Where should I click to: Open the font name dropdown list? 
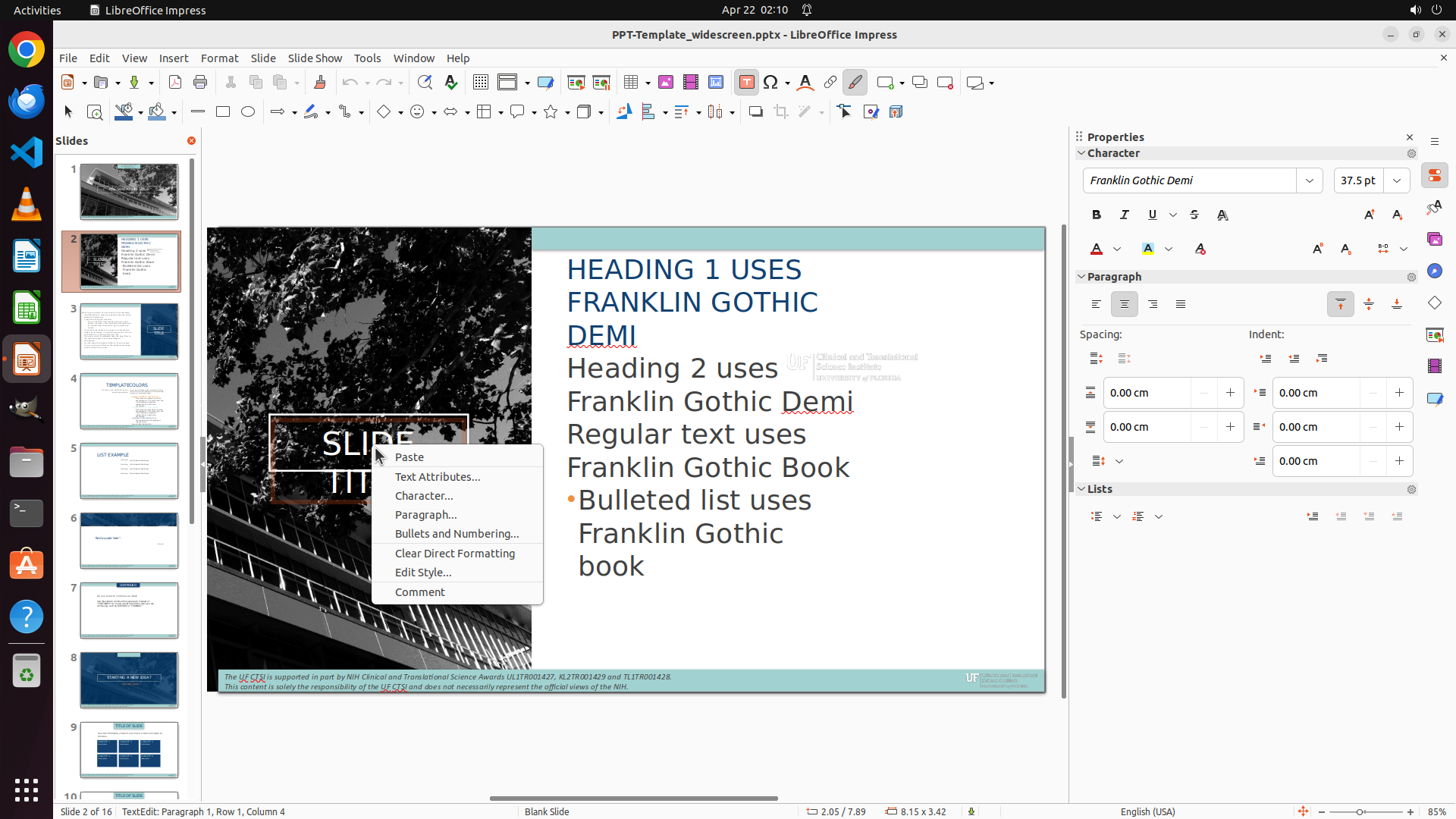[1310, 180]
